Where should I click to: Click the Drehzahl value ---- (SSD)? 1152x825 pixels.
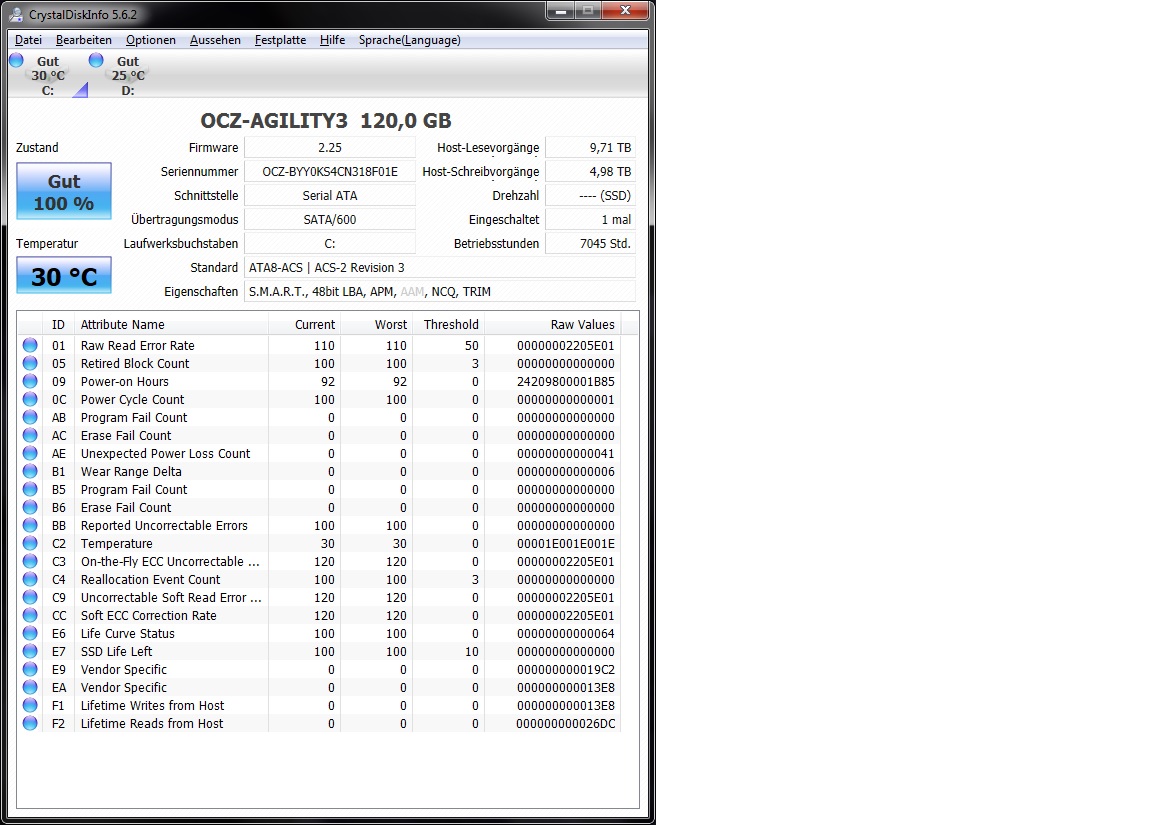(x=591, y=195)
